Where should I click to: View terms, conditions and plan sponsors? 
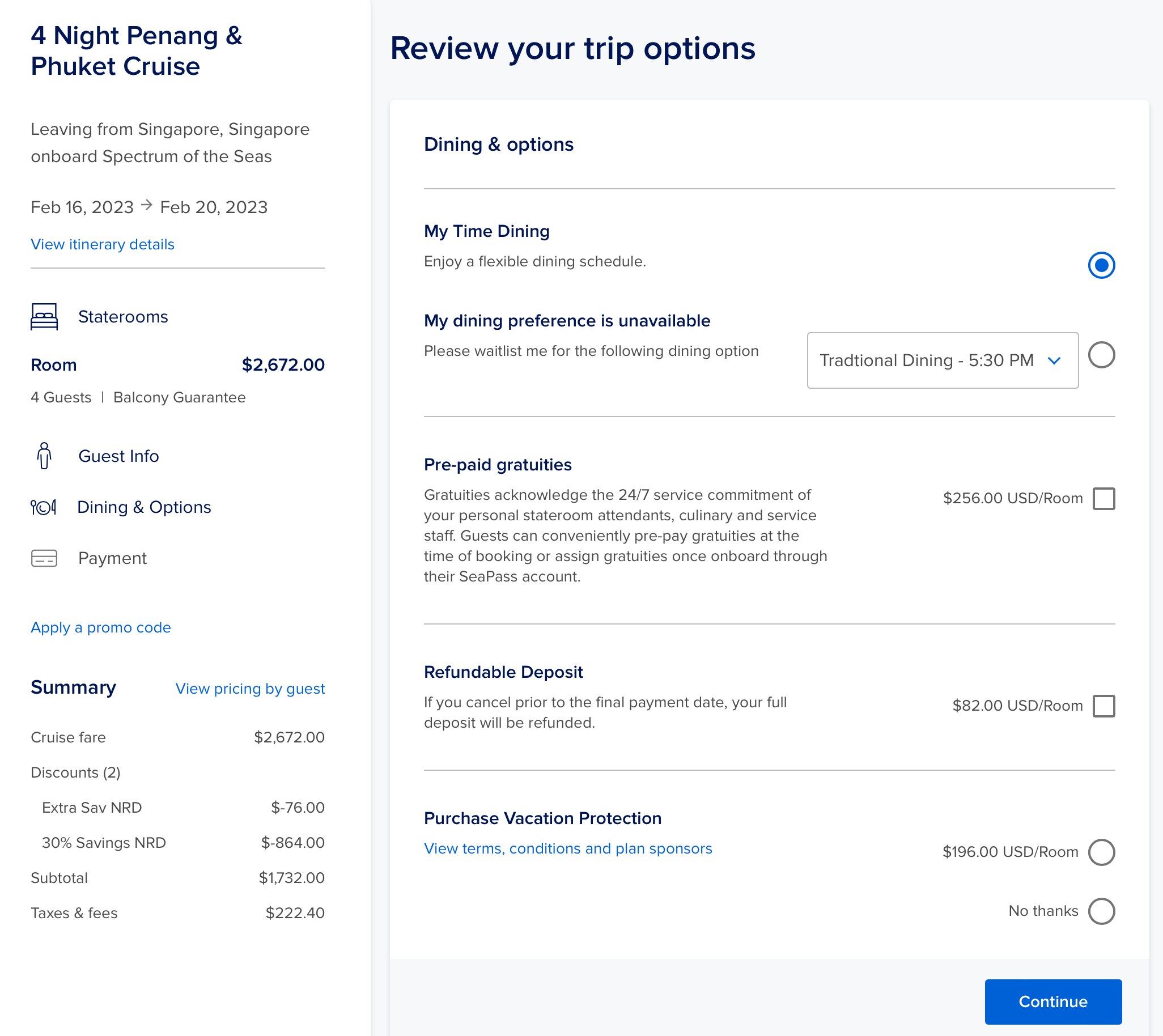pos(567,848)
